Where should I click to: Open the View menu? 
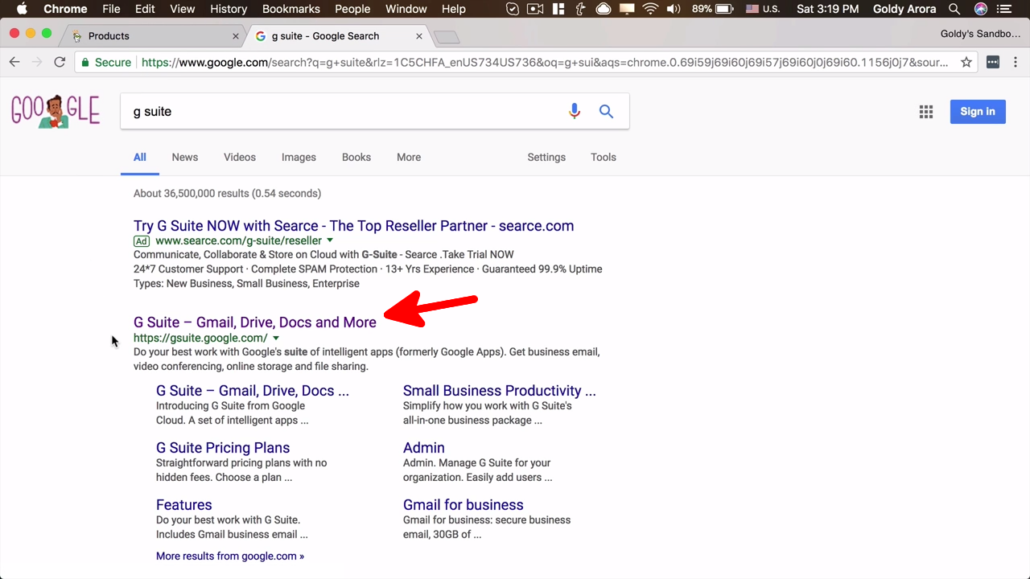(x=182, y=9)
